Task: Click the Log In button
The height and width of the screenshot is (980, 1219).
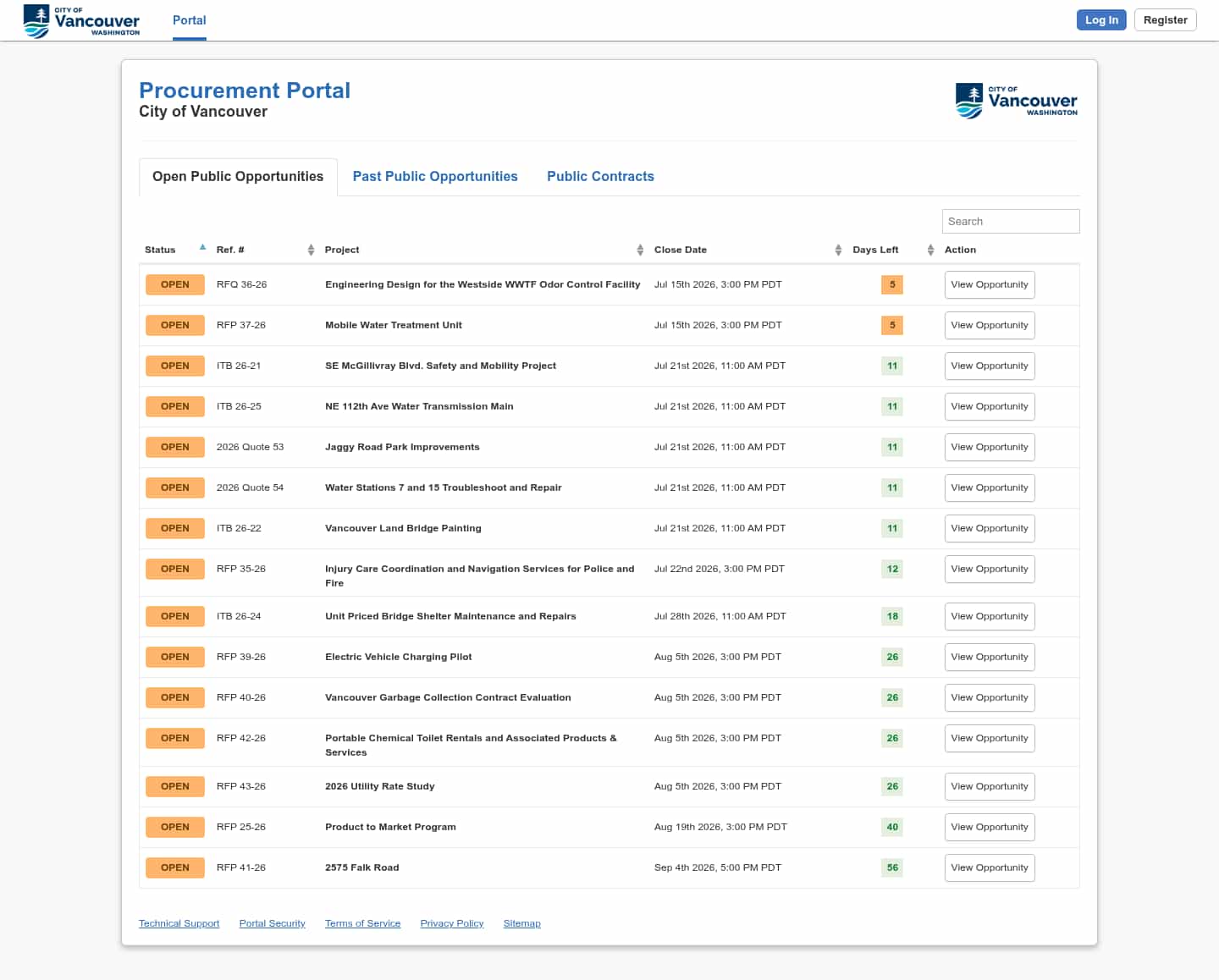Action: [x=1101, y=19]
